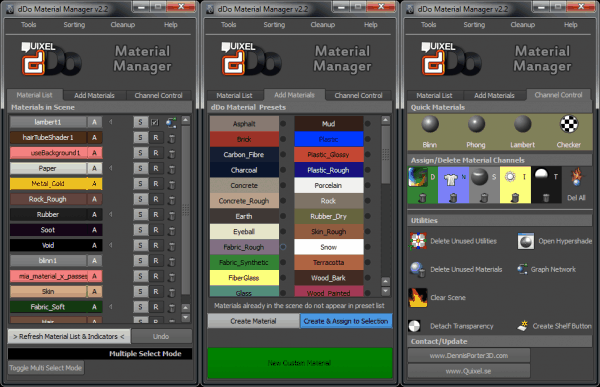Delete Paper material with its trash icon
Image resolution: width=600 pixels, height=387 pixels.
[x=172, y=169]
